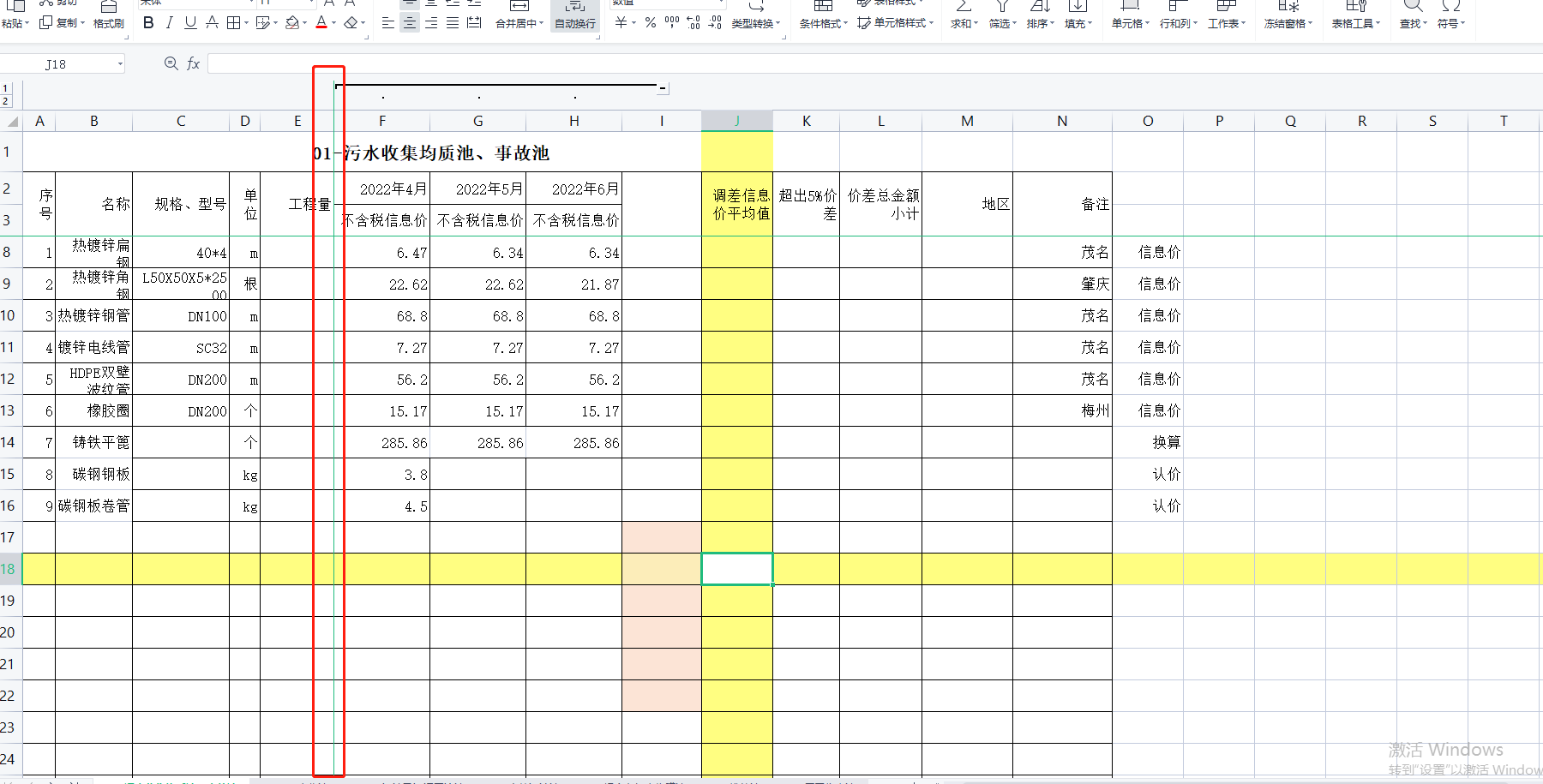The width and height of the screenshot is (1543, 784).
Task: Toggle Auto Wrap (自动换行)
Action: coord(575,15)
